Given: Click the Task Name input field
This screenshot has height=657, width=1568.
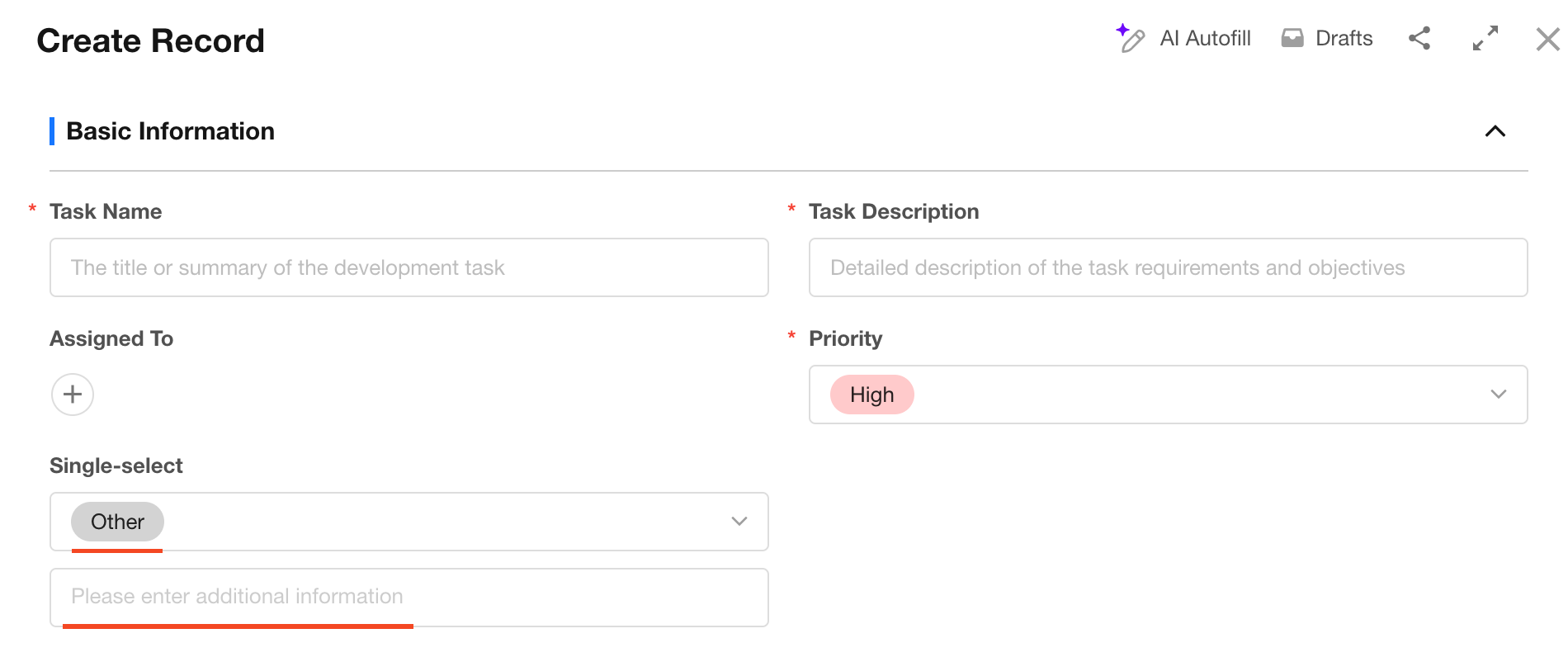Looking at the screenshot, I should [x=409, y=267].
